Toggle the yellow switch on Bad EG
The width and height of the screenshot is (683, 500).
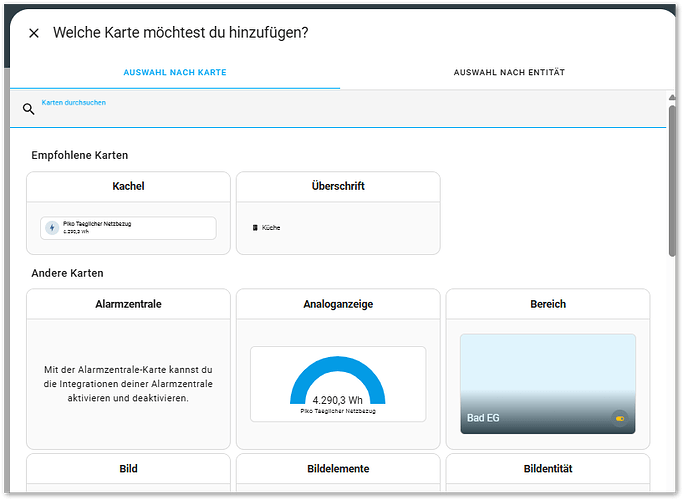(620, 418)
